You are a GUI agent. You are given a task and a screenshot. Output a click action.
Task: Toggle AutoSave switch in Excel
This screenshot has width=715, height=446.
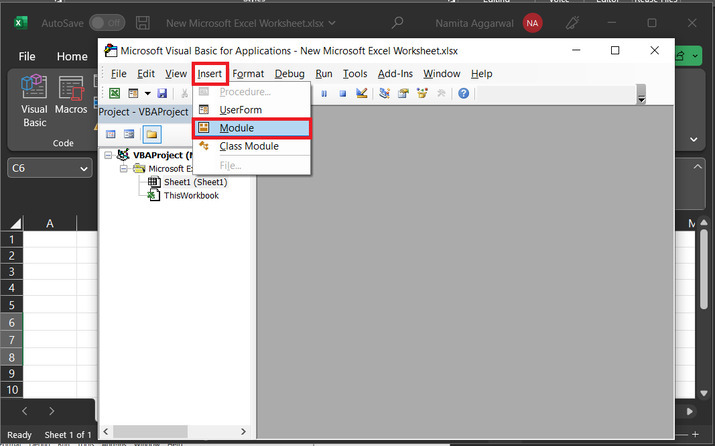[x=107, y=23]
